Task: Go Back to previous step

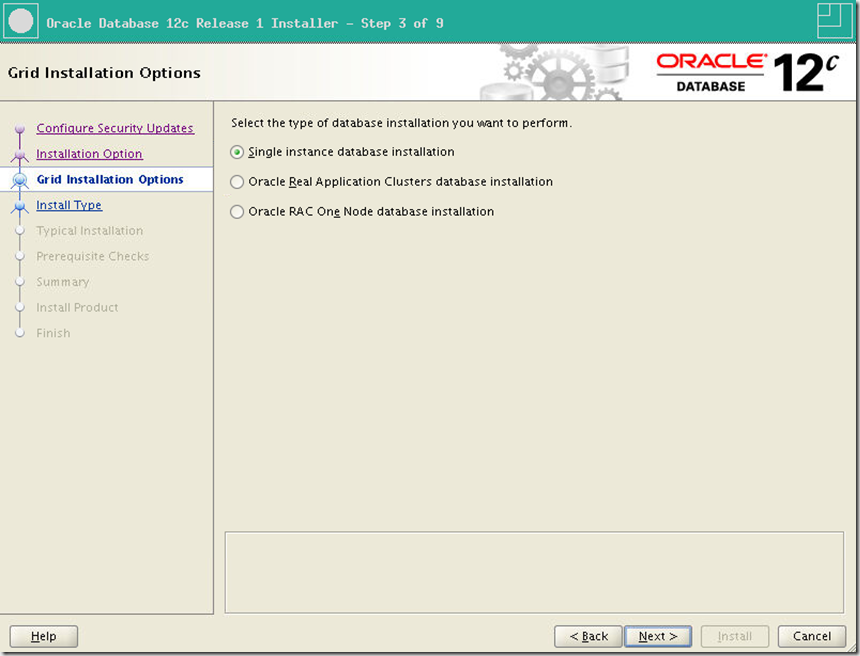Action: [x=589, y=636]
